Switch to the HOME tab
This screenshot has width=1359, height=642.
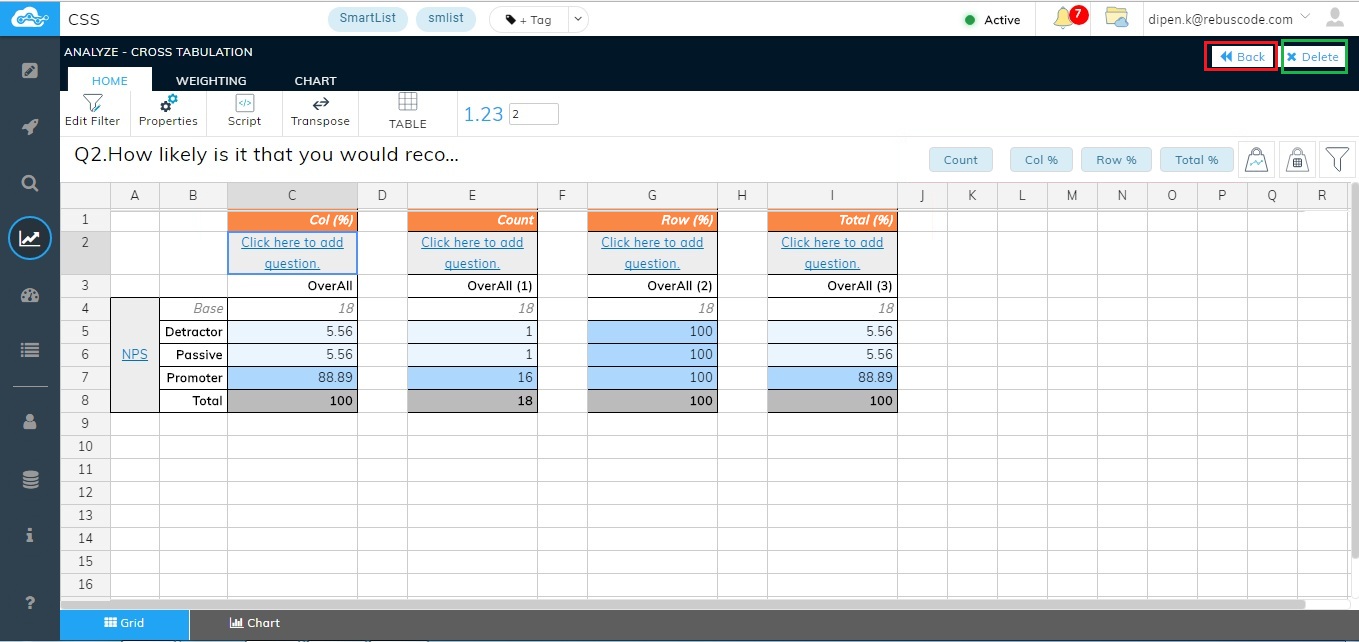pyautogui.click(x=110, y=80)
